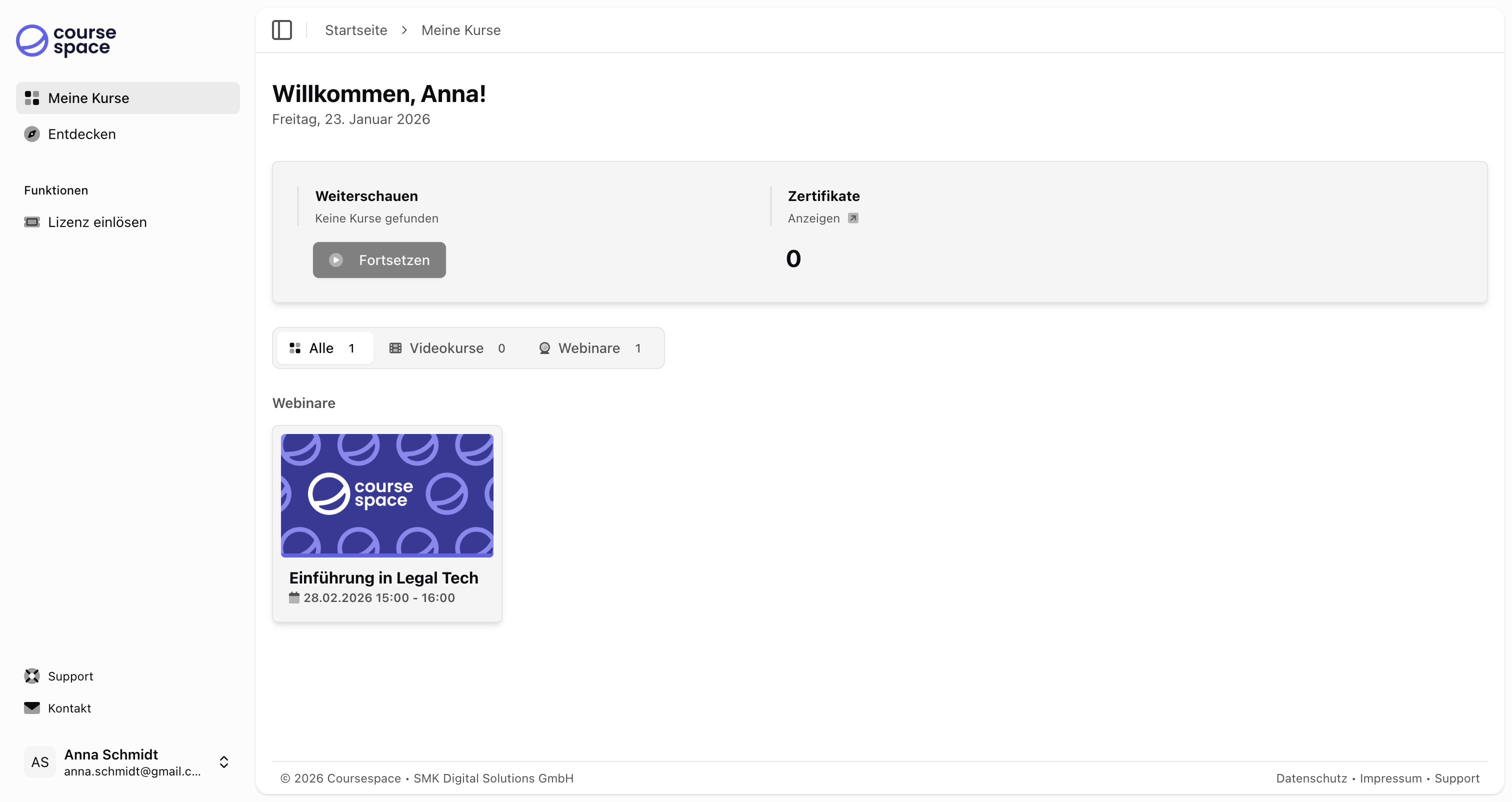
Task: Open Entdecken compass icon
Action: (31, 134)
